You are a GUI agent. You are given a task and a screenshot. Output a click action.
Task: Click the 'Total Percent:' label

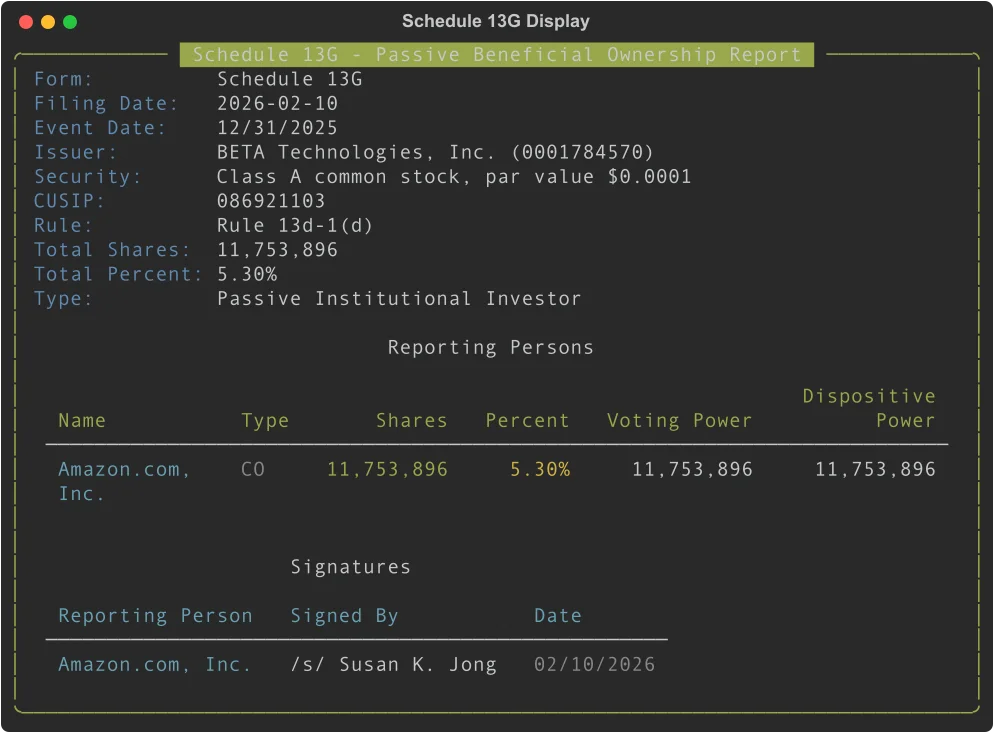click(118, 275)
